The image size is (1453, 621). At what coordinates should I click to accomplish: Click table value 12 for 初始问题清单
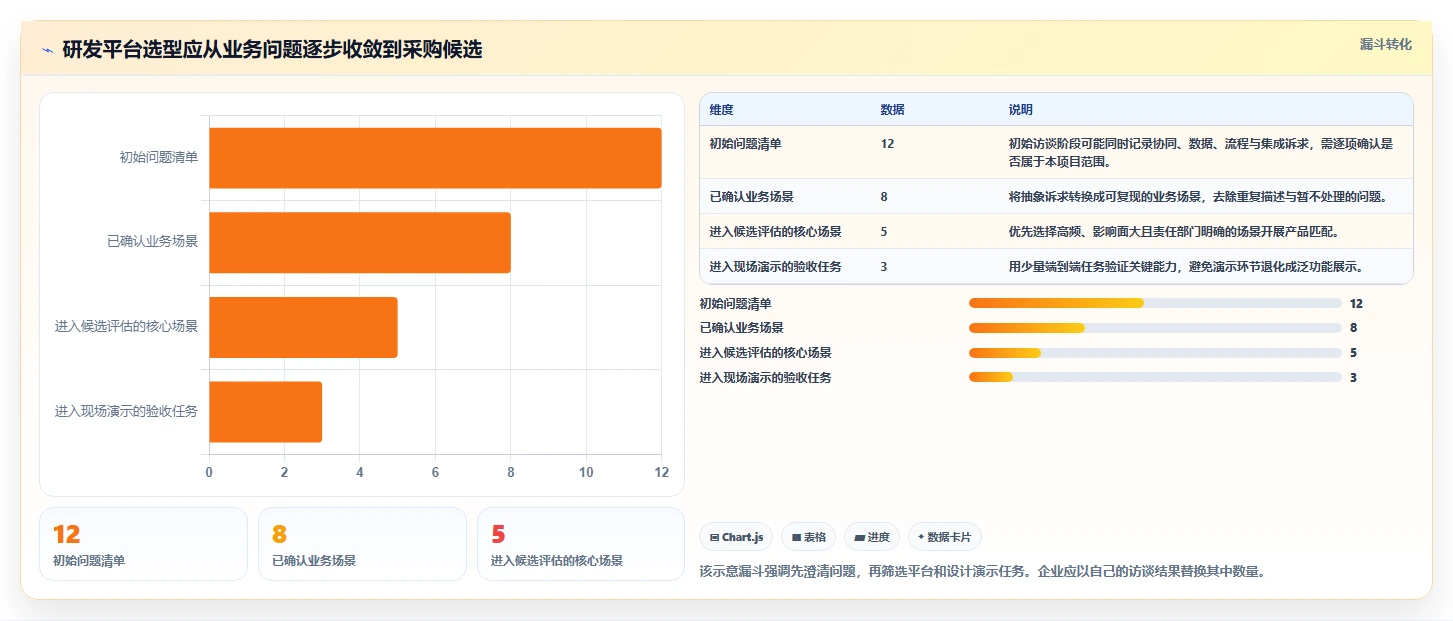coord(887,144)
